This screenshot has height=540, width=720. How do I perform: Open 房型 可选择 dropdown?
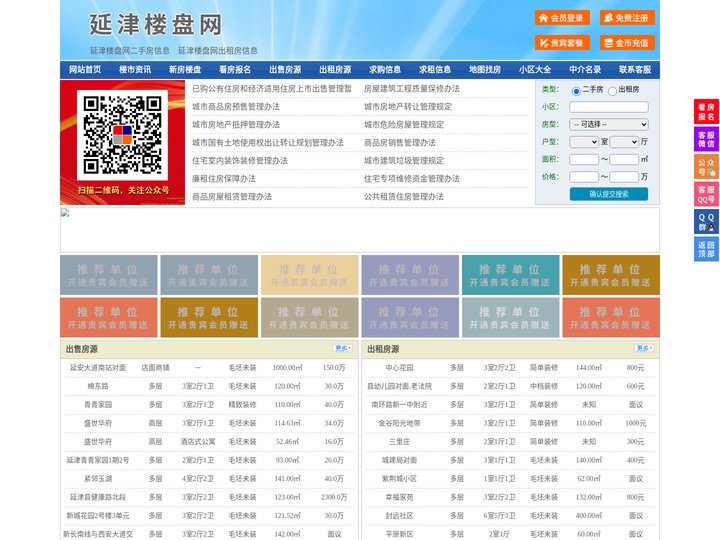609,124
